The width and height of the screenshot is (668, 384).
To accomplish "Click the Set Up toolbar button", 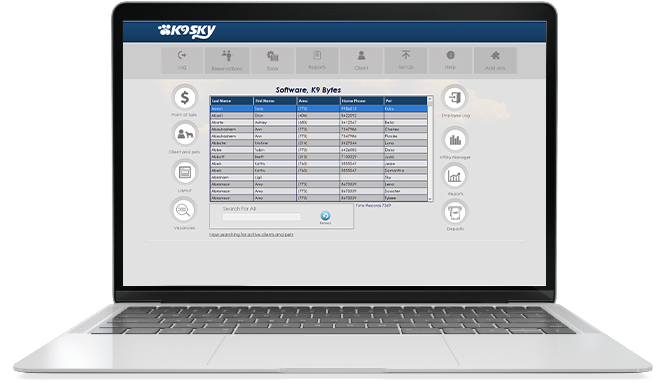I will 406,60.
